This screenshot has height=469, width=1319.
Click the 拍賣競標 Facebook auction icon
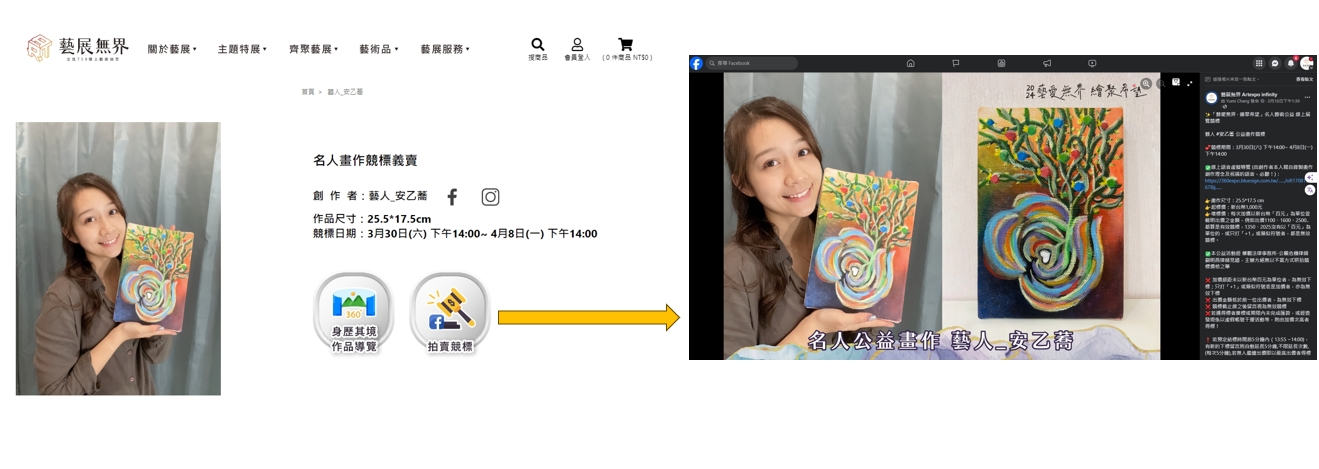pos(450,313)
